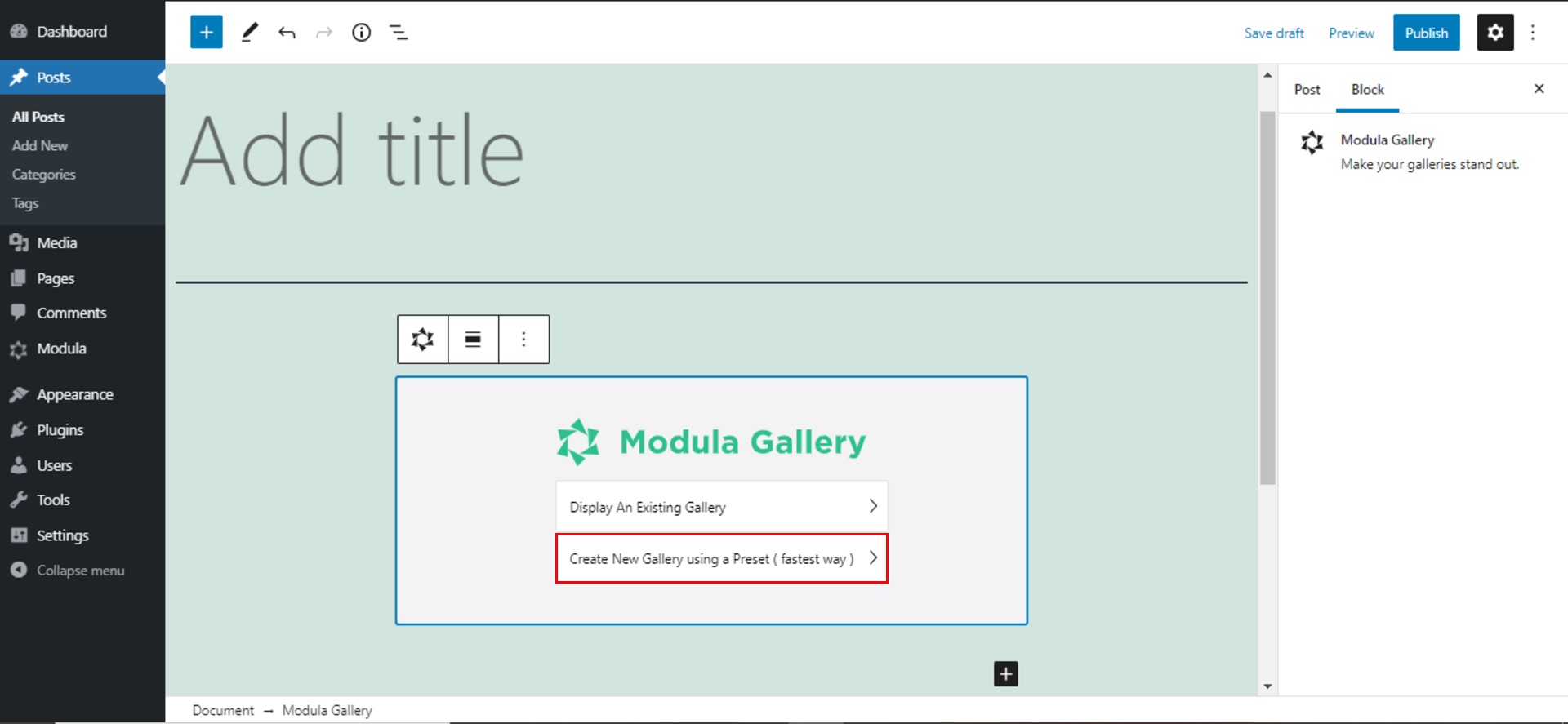Click the Settings sliders icon in admin menu
Viewport: 1568px width, 724px height.
click(x=19, y=535)
